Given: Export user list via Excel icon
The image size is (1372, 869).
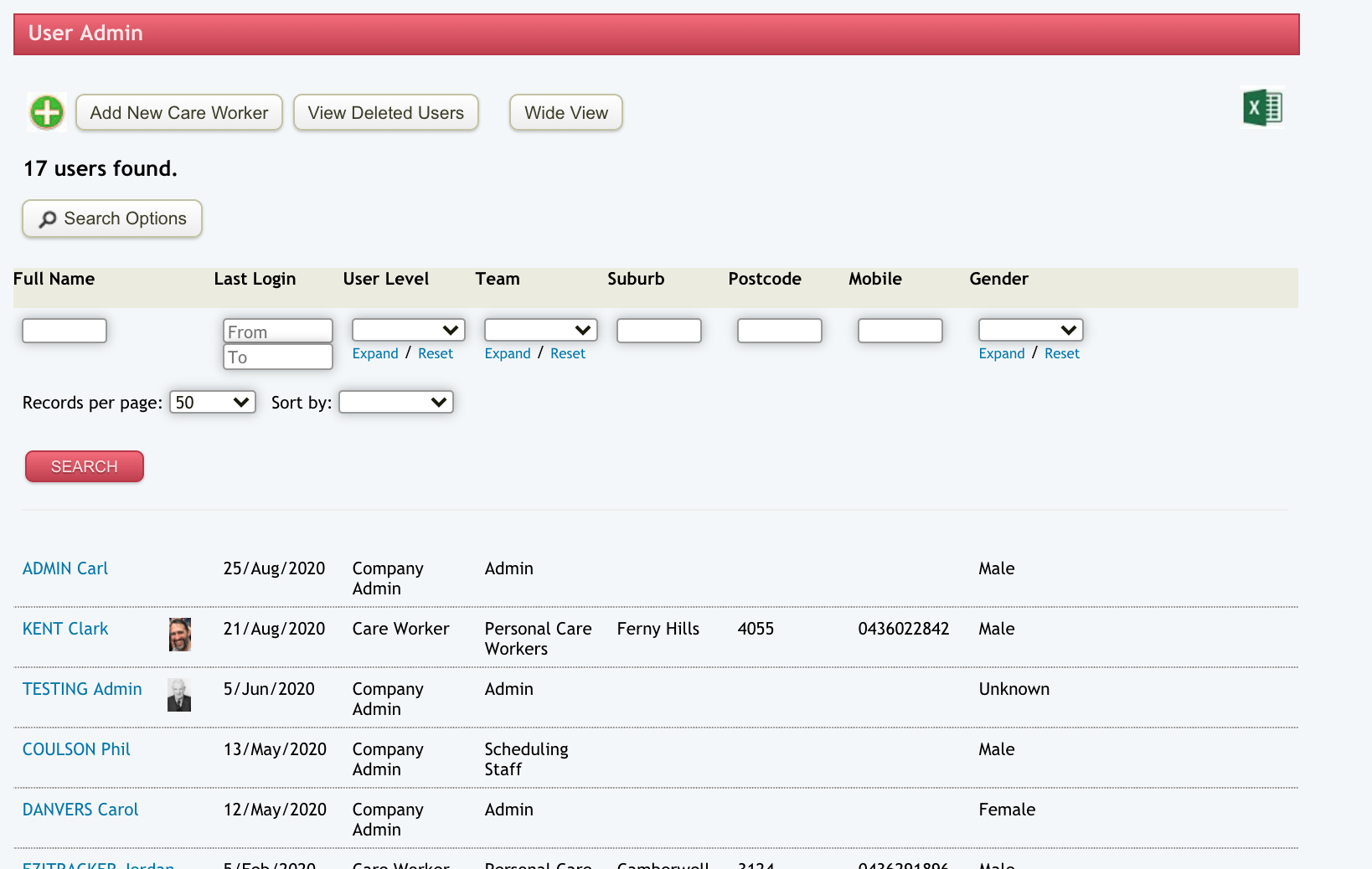Looking at the screenshot, I should pyautogui.click(x=1262, y=108).
